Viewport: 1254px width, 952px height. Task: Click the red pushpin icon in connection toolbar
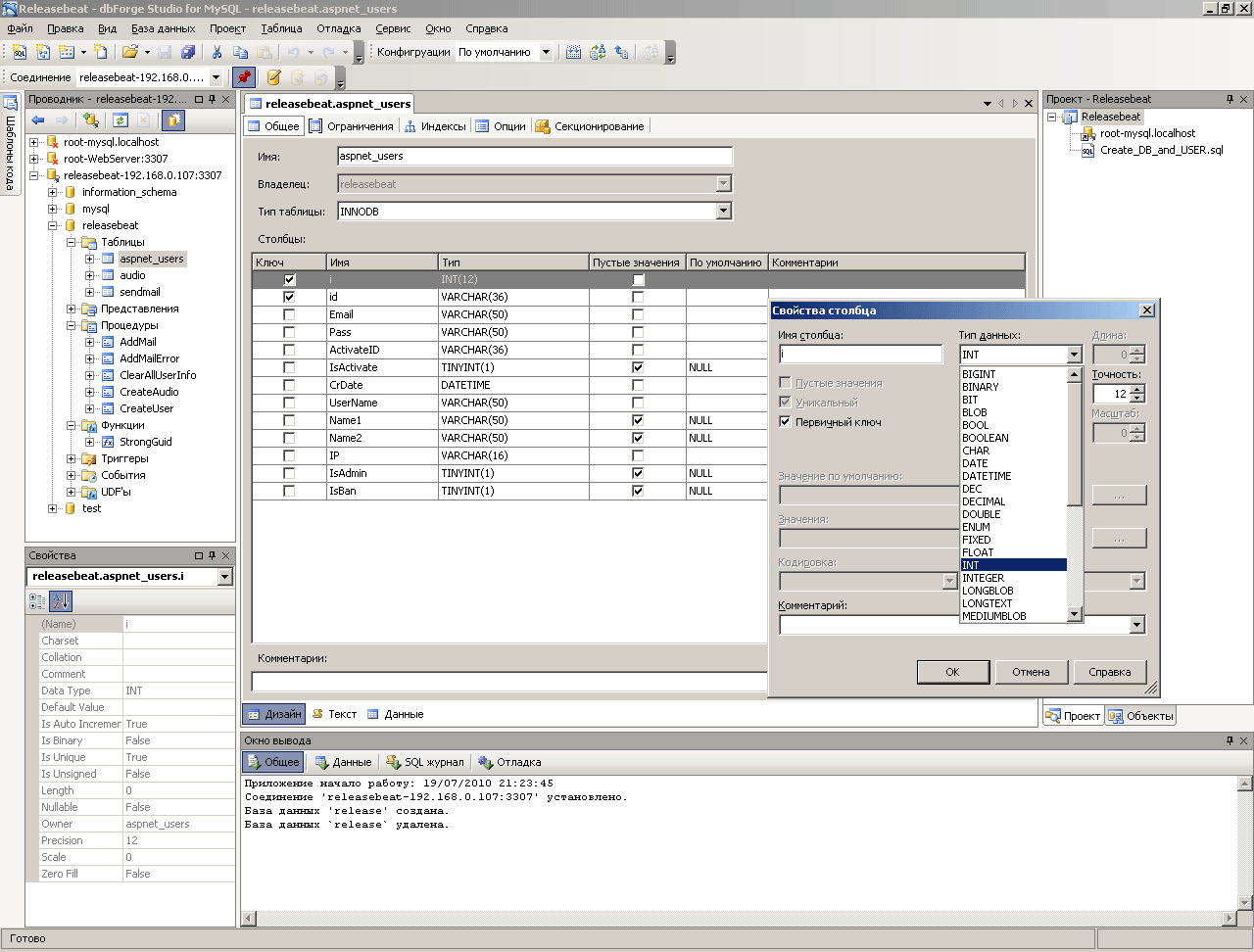point(243,77)
